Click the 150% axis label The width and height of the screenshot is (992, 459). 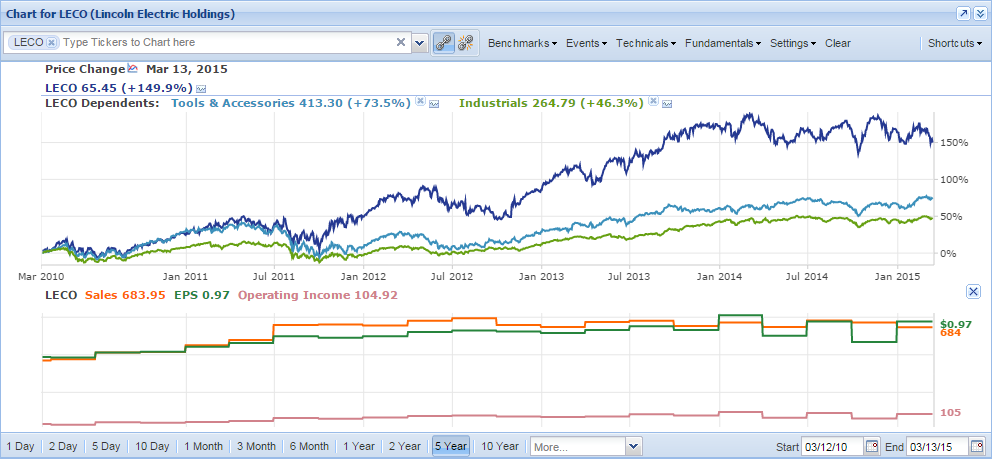pyautogui.click(x=954, y=142)
